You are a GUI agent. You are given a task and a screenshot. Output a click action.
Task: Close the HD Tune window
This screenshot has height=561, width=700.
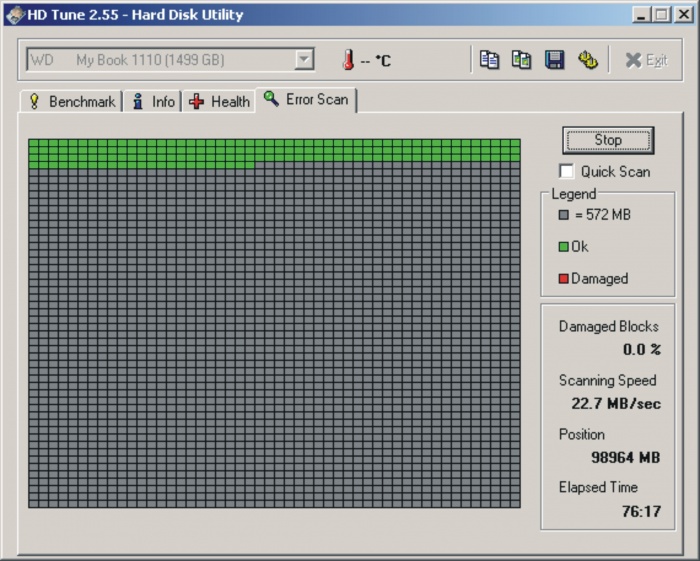(684, 15)
